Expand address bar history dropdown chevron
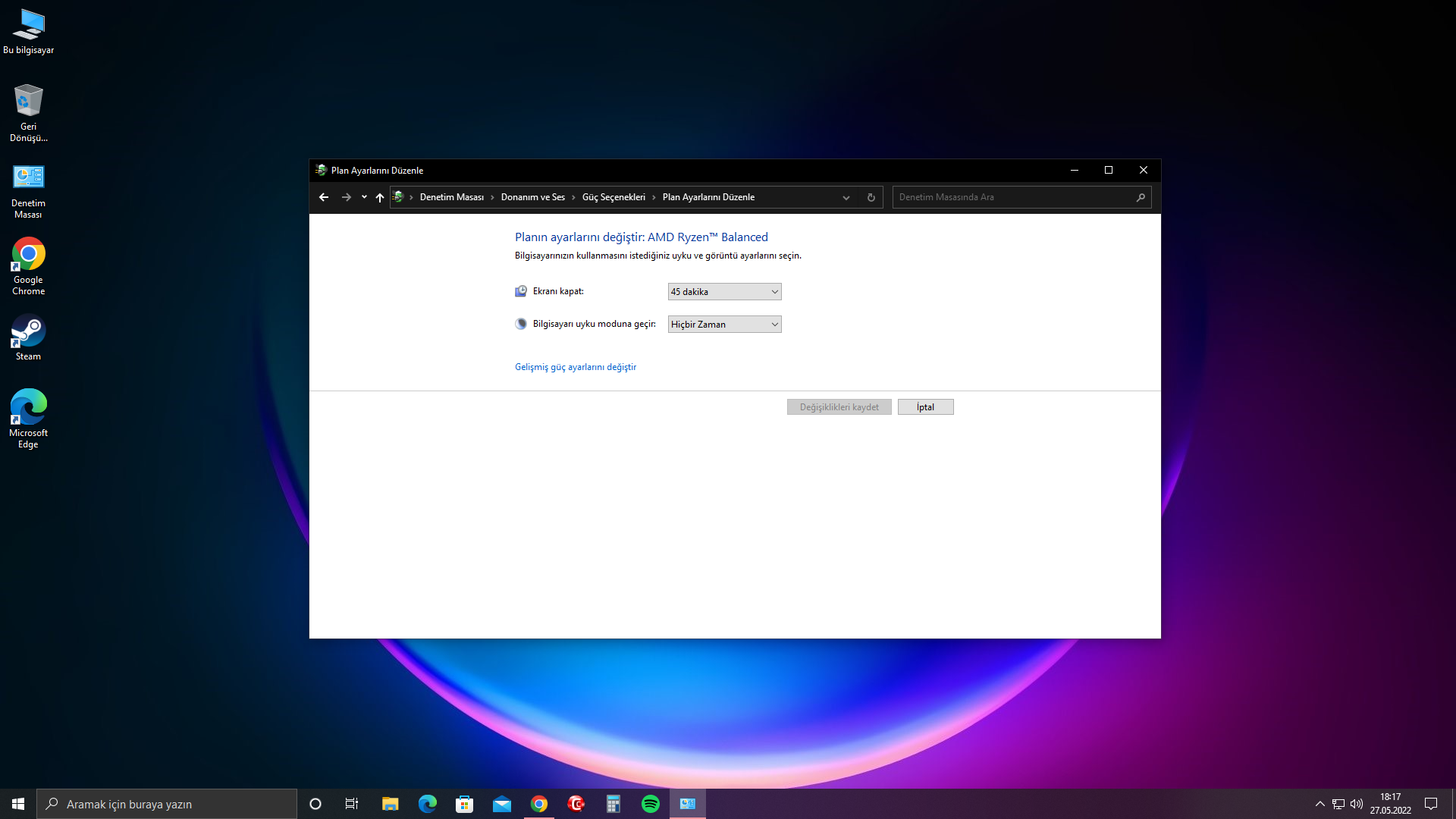The image size is (1456, 819). (846, 197)
